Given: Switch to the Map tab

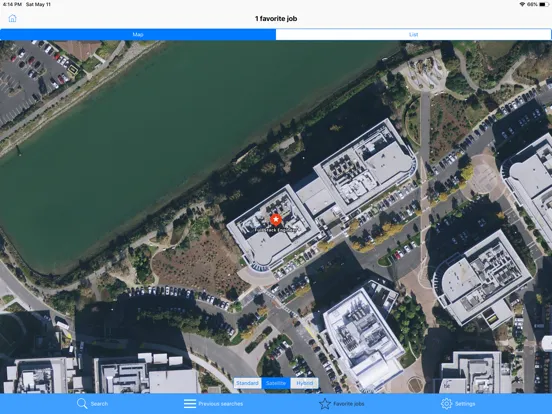Looking at the screenshot, I should 138,34.
